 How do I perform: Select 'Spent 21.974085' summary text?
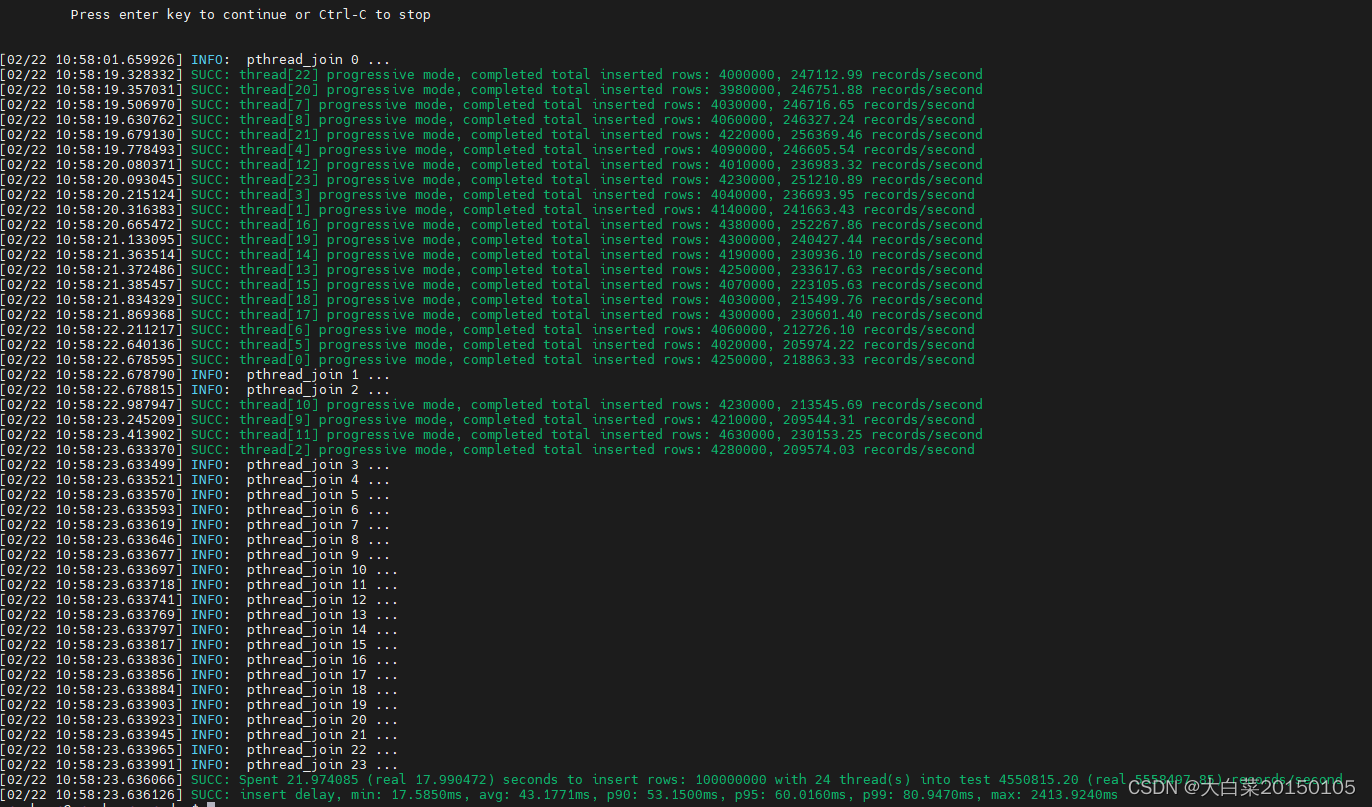(x=298, y=780)
